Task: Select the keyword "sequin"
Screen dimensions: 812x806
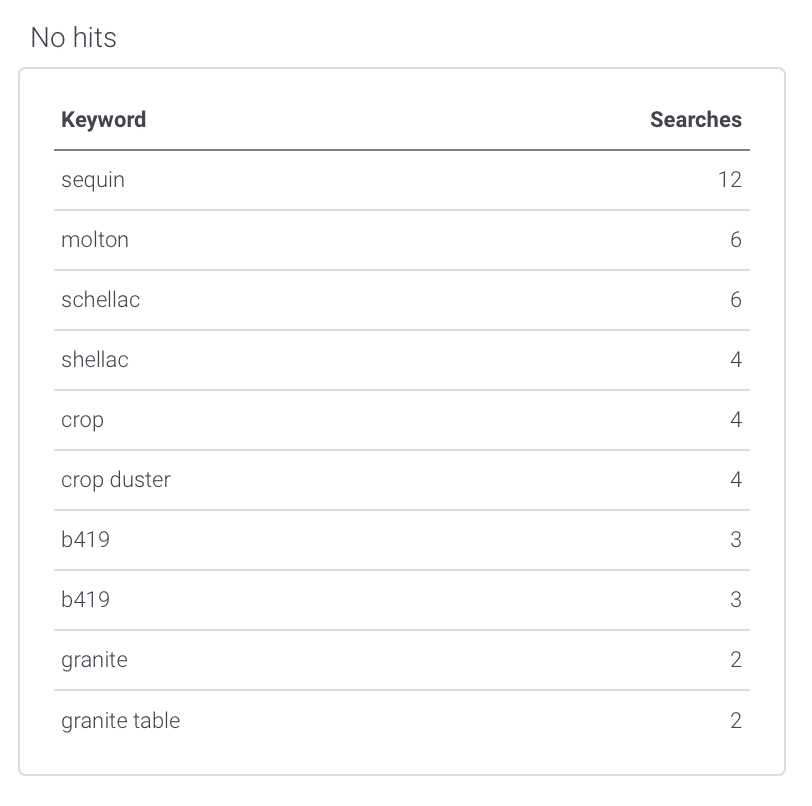Action: (x=94, y=180)
